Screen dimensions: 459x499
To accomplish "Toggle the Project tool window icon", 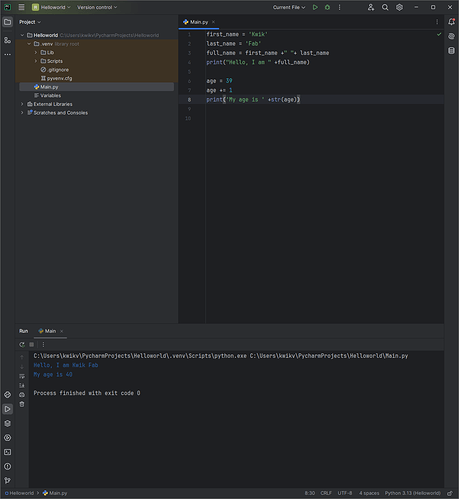I will pyautogui.click(x=7, y=22).
